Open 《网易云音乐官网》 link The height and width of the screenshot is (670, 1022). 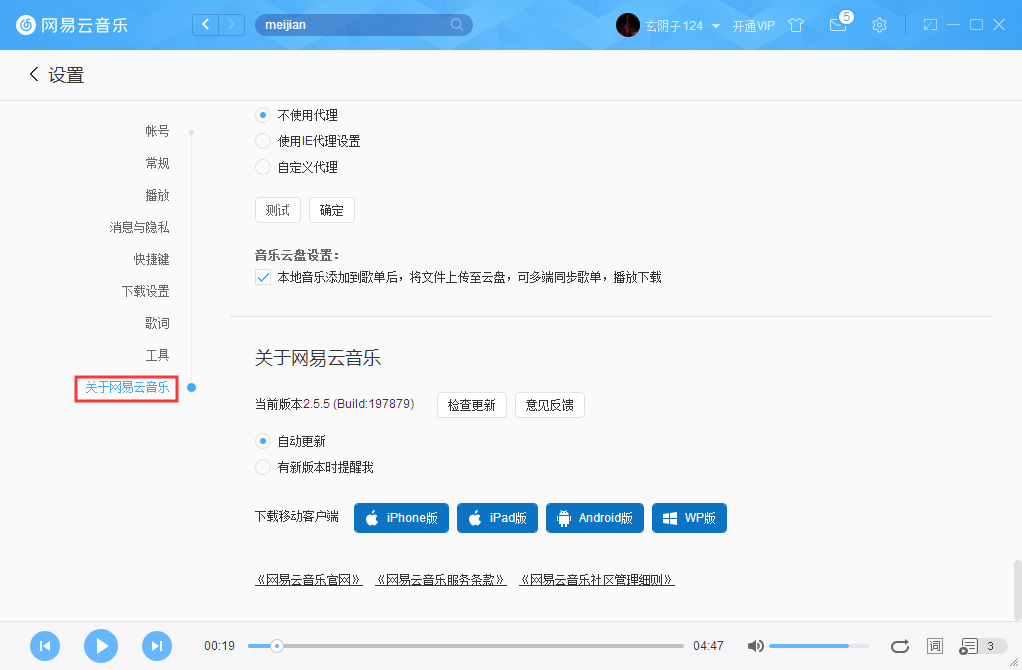pyautogui.click(x=309, y=580)
